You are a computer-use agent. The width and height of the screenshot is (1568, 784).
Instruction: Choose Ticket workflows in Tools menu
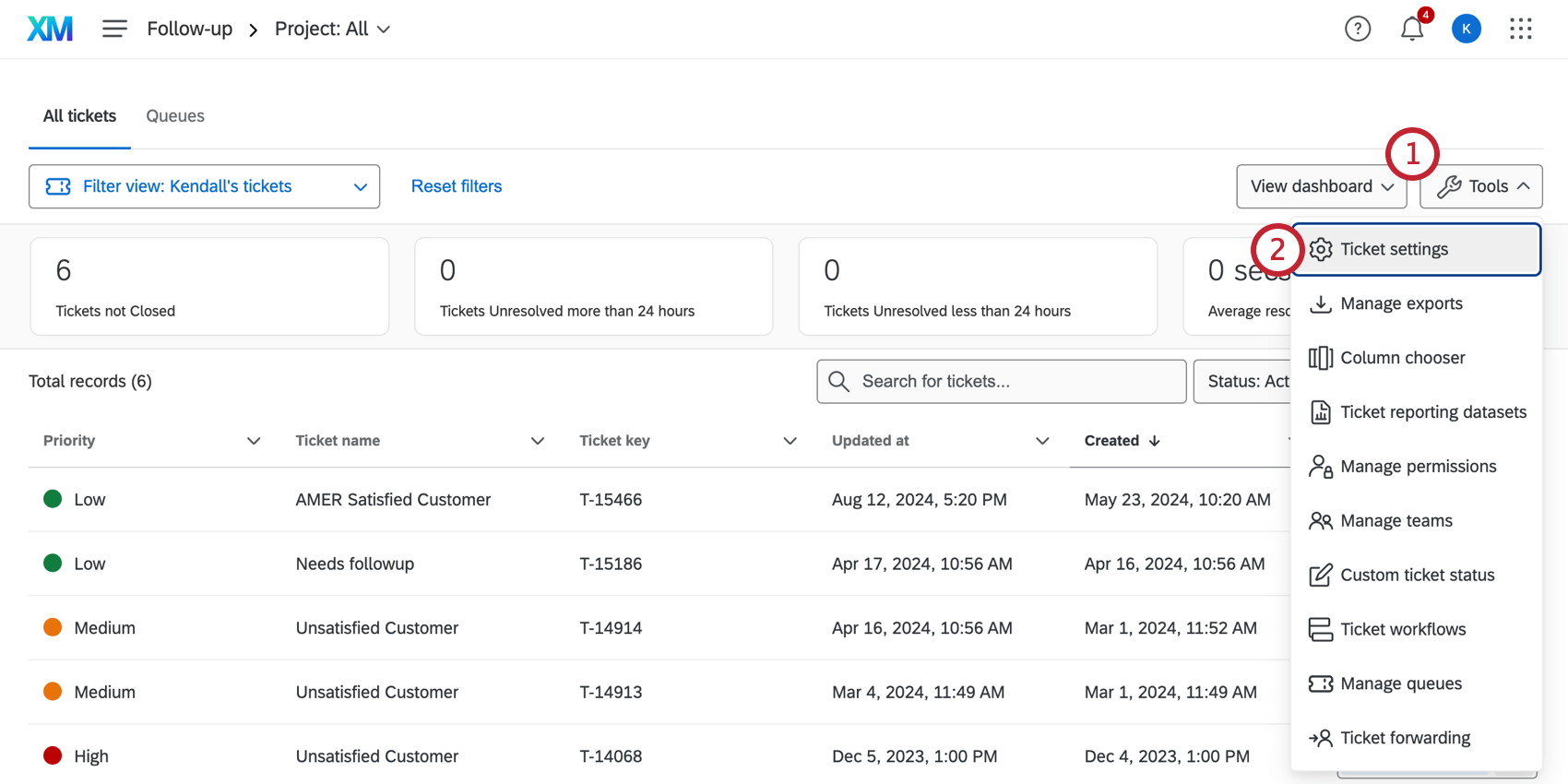click(x=1402, y=629)
